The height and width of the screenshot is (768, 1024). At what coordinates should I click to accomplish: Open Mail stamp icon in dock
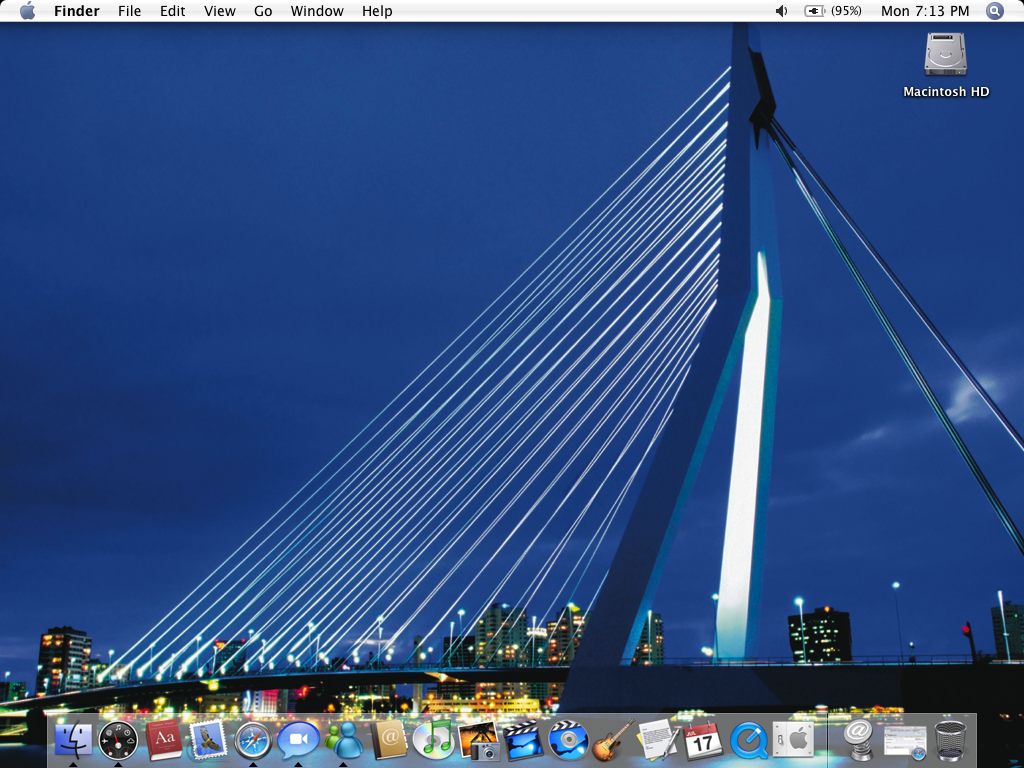pos(208,741)
